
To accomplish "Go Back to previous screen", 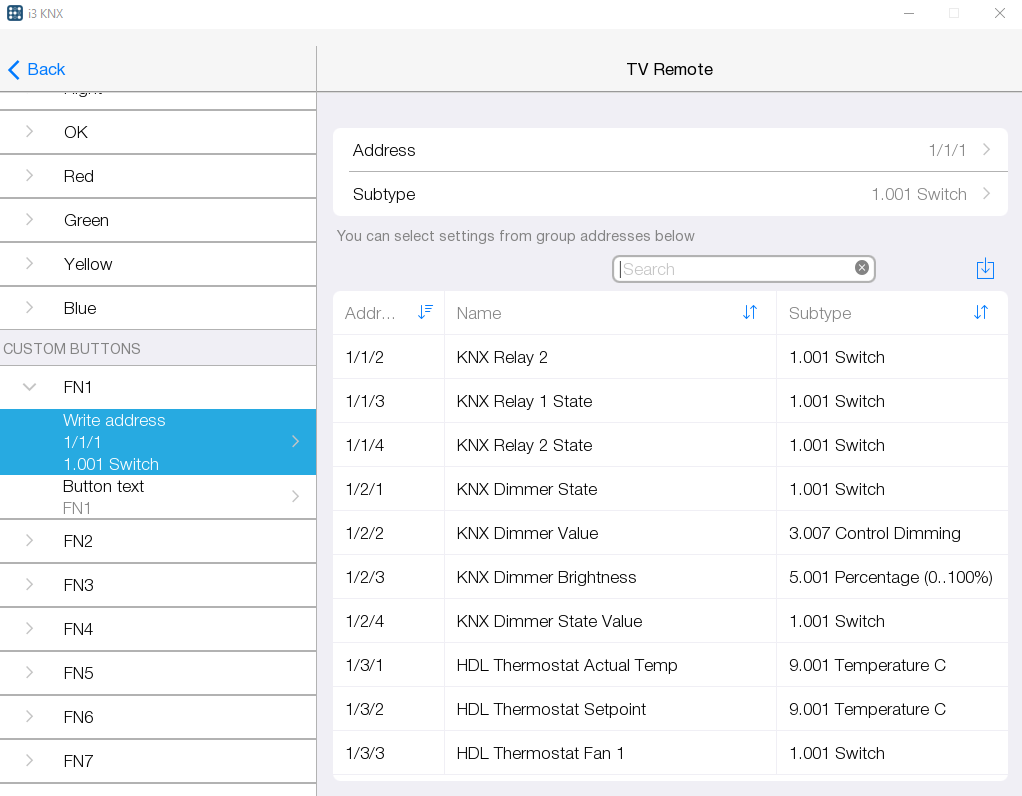I will 37,69.
